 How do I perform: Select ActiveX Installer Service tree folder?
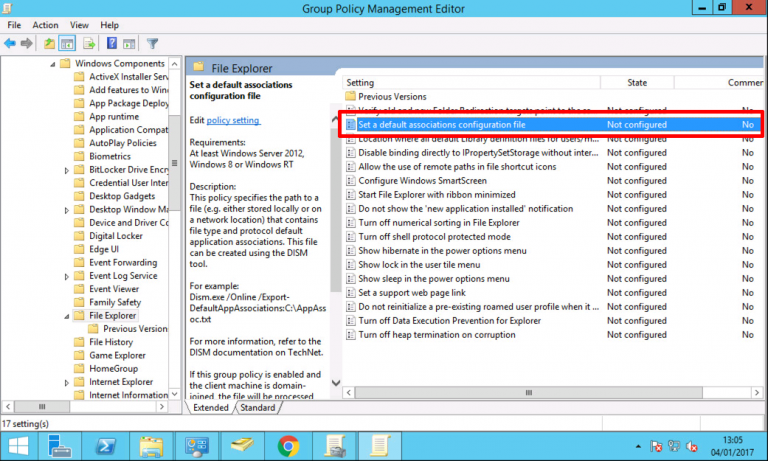[x=121, y=76]
